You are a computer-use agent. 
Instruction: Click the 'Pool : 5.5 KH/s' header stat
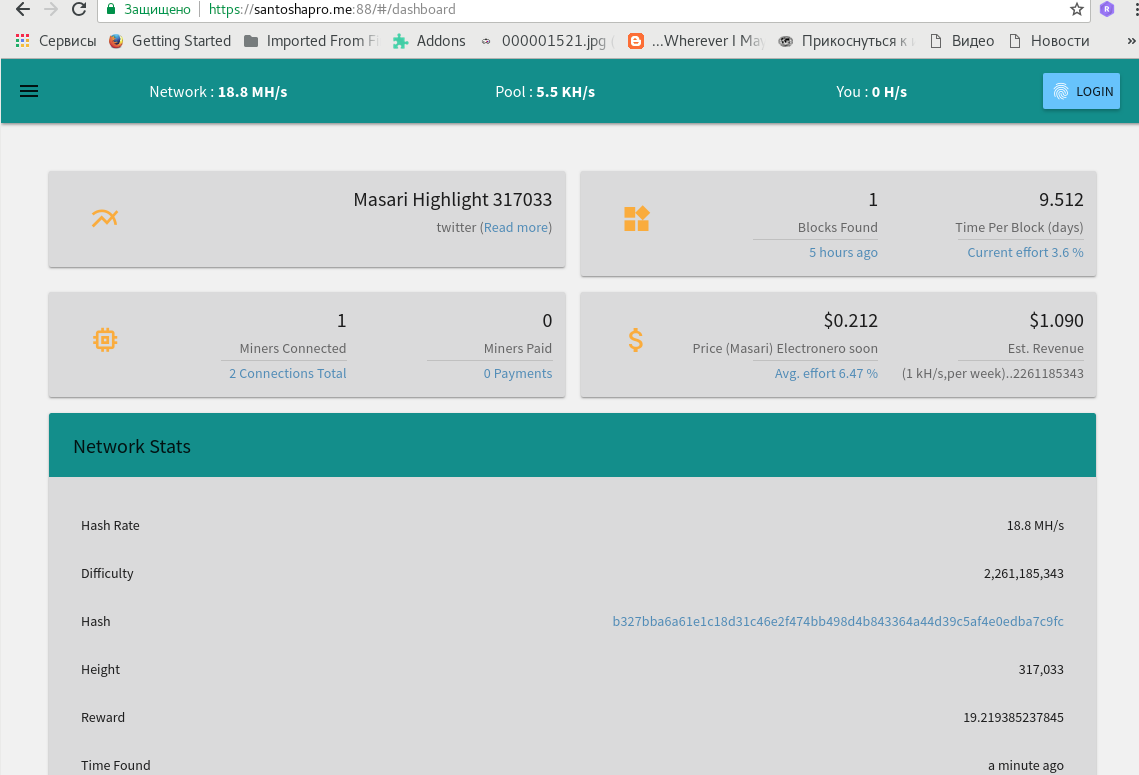pyautogui.click(x=545, y=92)
